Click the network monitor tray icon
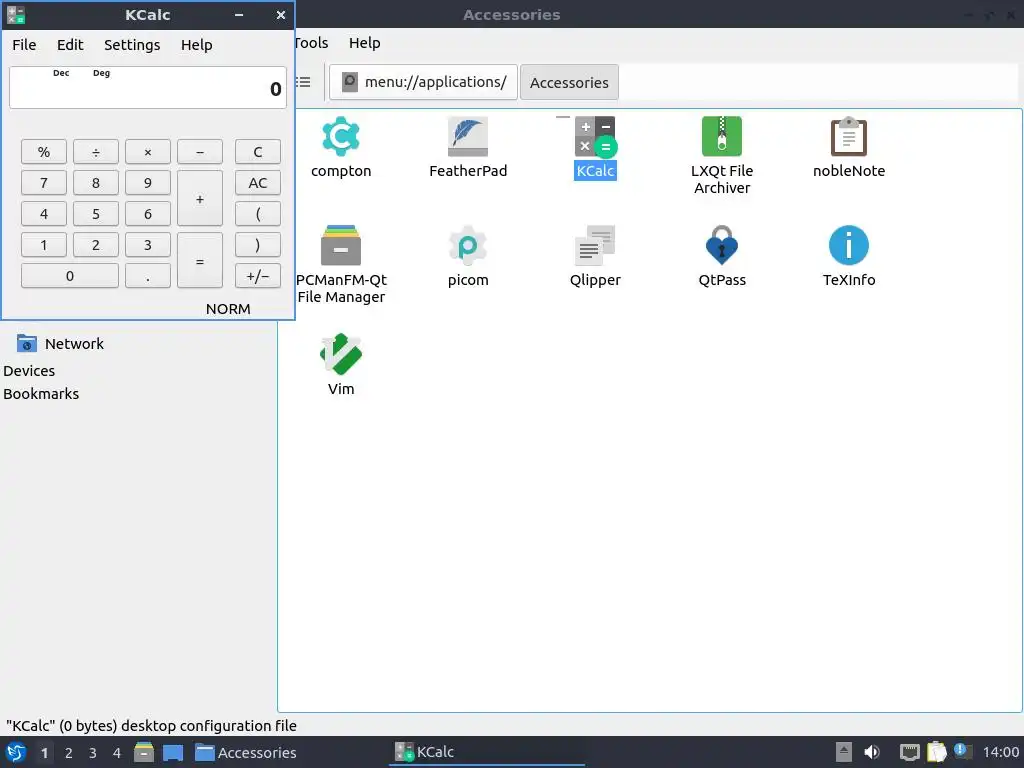Image resolution: width=1024 pixels, height=768 pixels. [x=909, y=752]
